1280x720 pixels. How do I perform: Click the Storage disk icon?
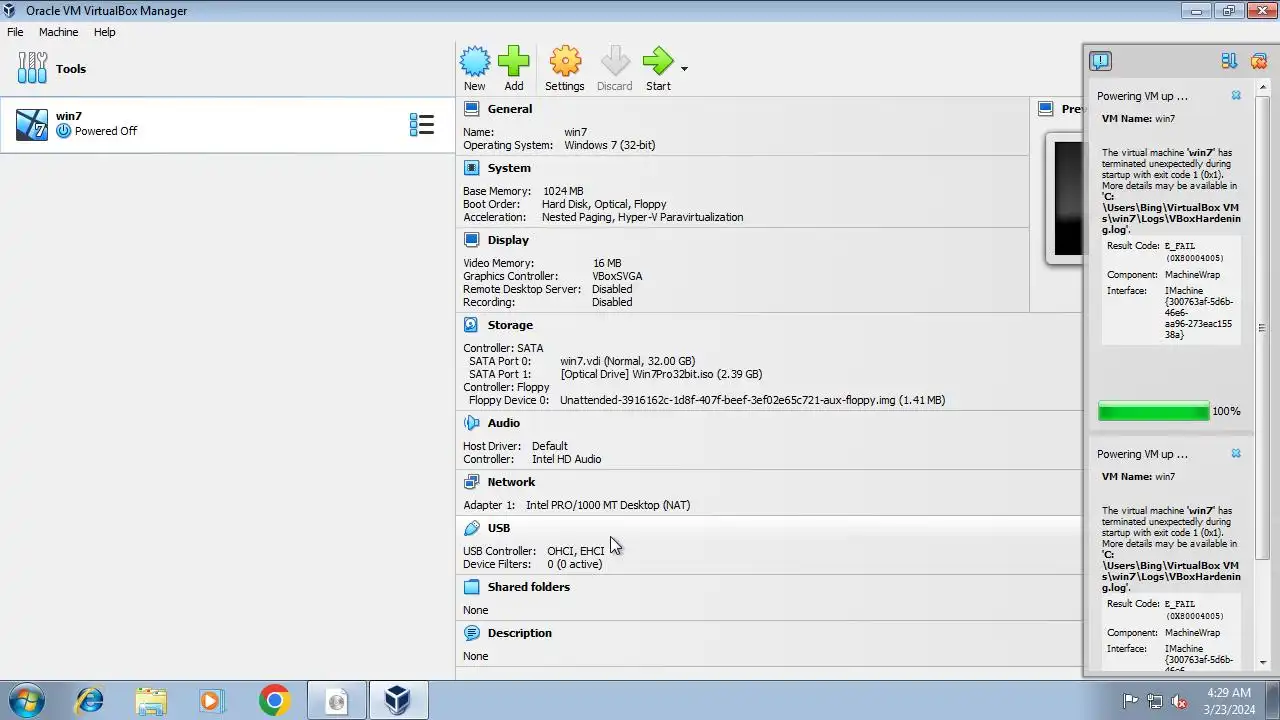pyautogui.click(x=472, y=325)
